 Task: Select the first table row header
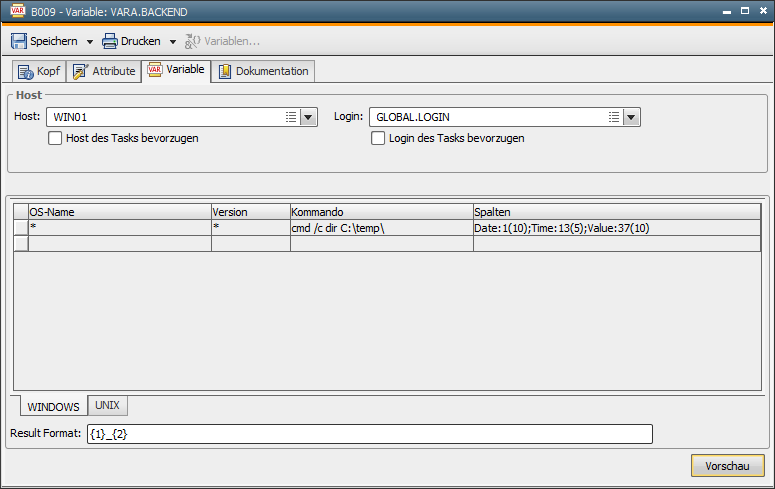pyautogui.click(x=21, y=228)
